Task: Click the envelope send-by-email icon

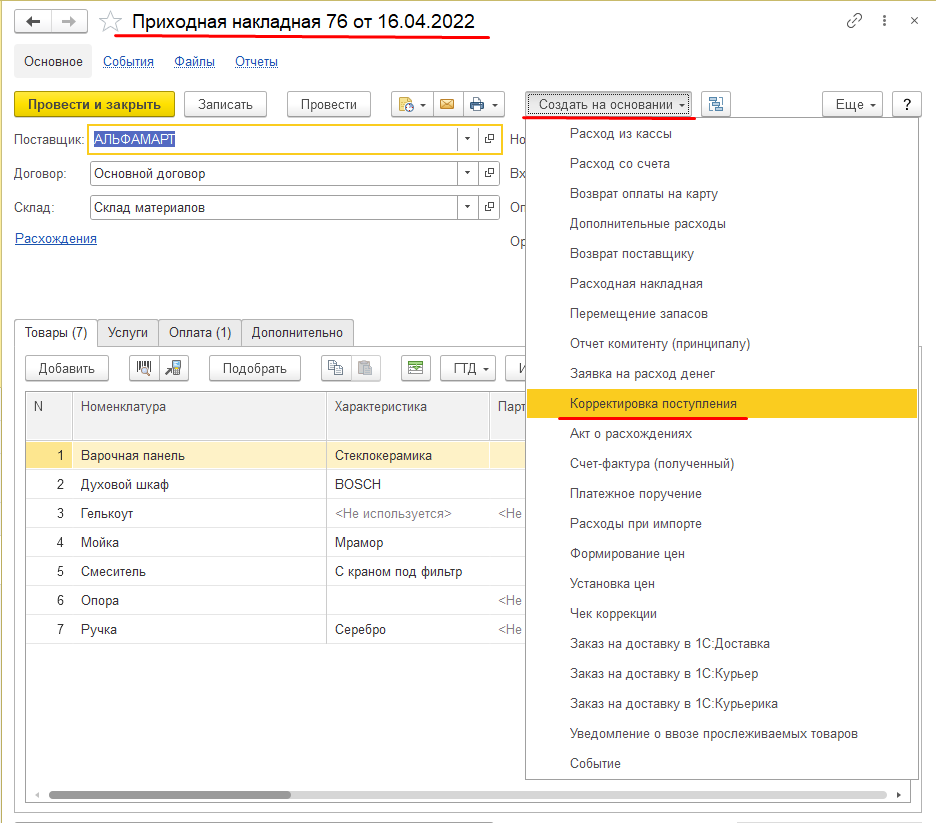Action: [447, 104]
